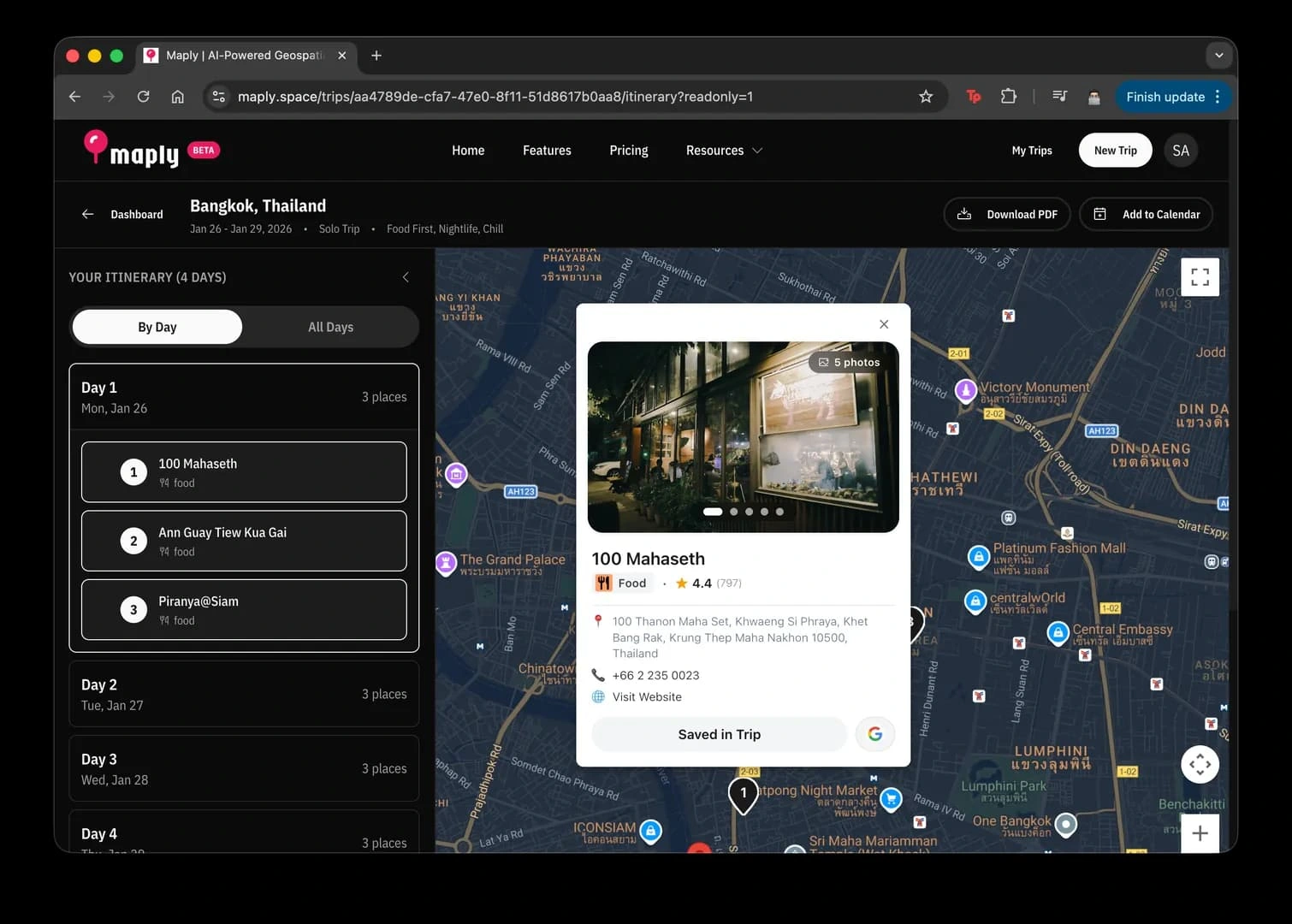Expand the Day 3 section

coord(244,768)
